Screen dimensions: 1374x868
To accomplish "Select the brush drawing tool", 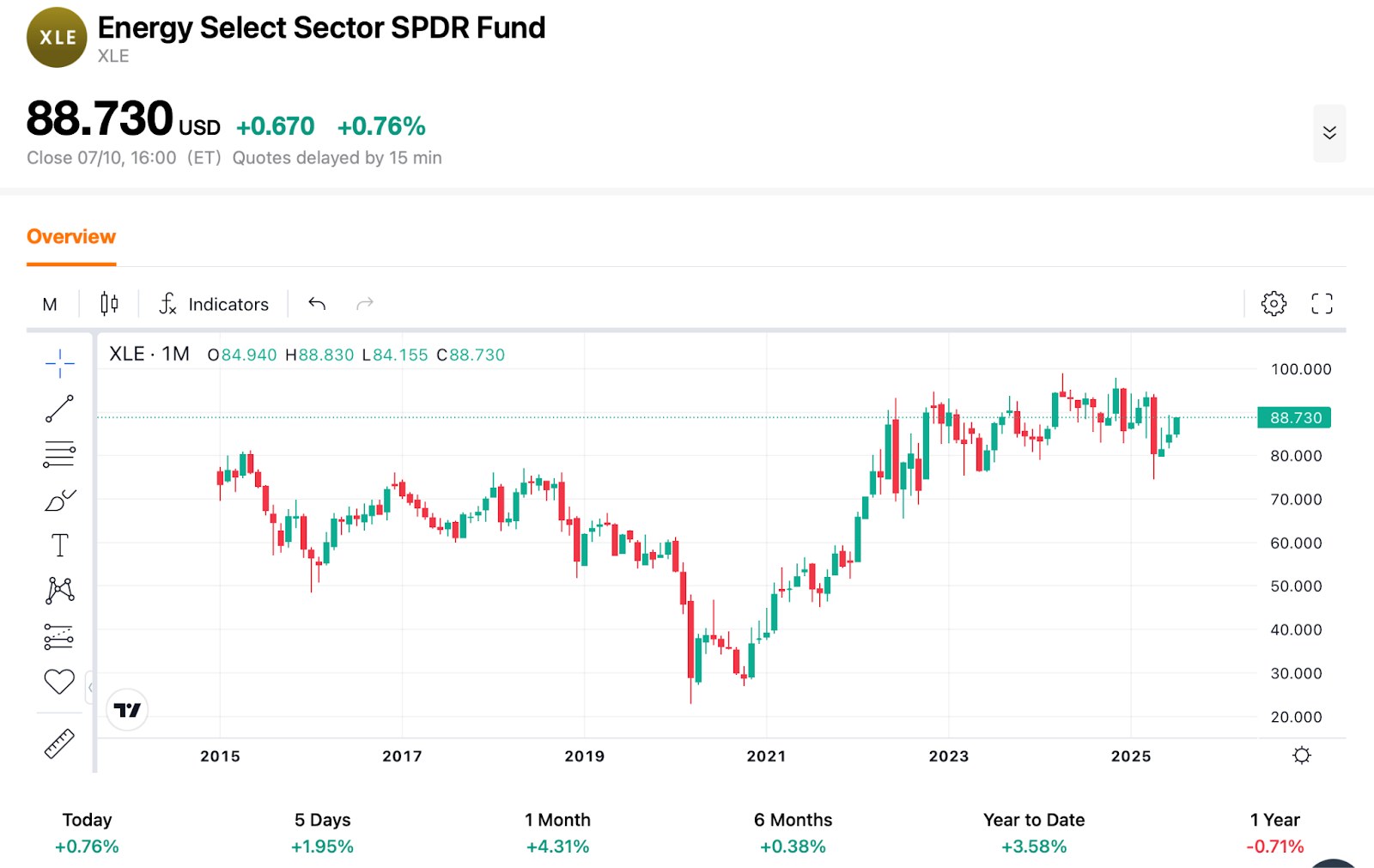I will click(59, 500).
